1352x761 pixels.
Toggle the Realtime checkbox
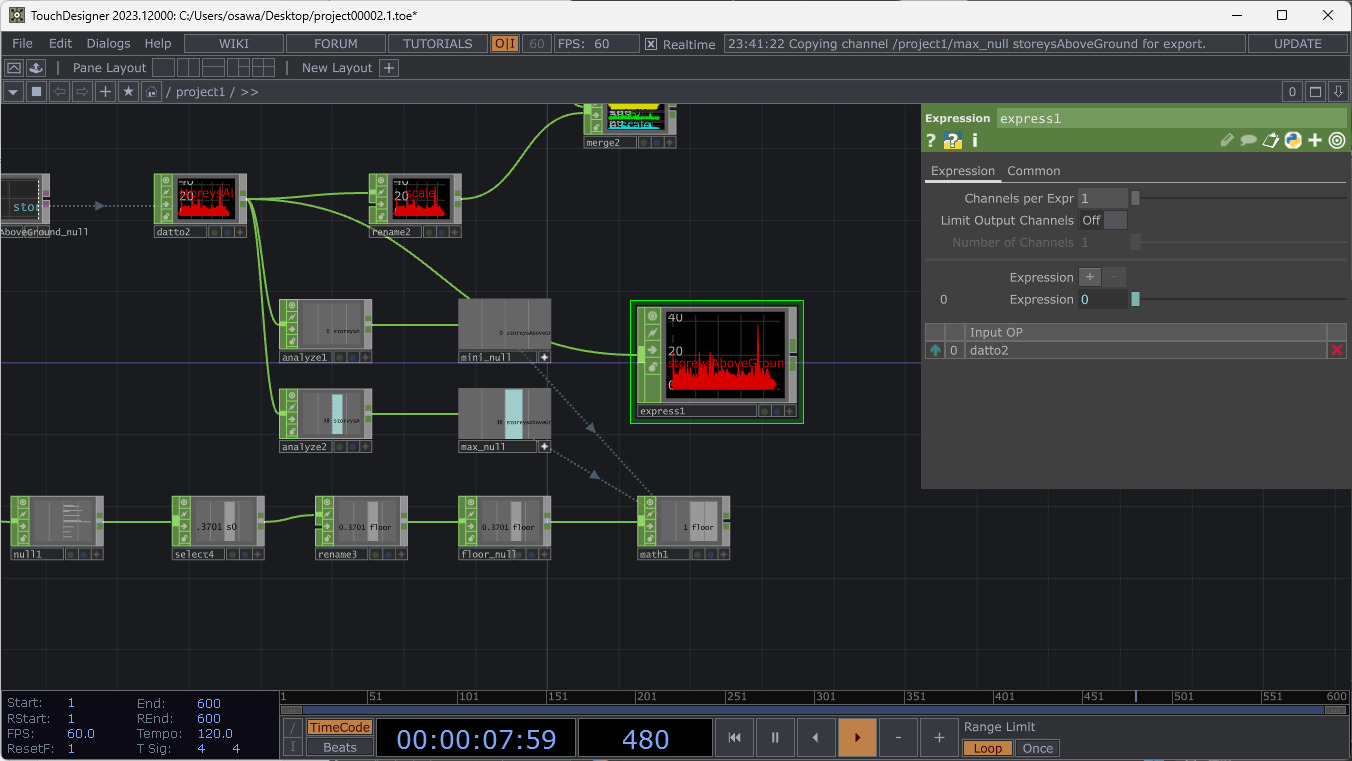point(651,44)
